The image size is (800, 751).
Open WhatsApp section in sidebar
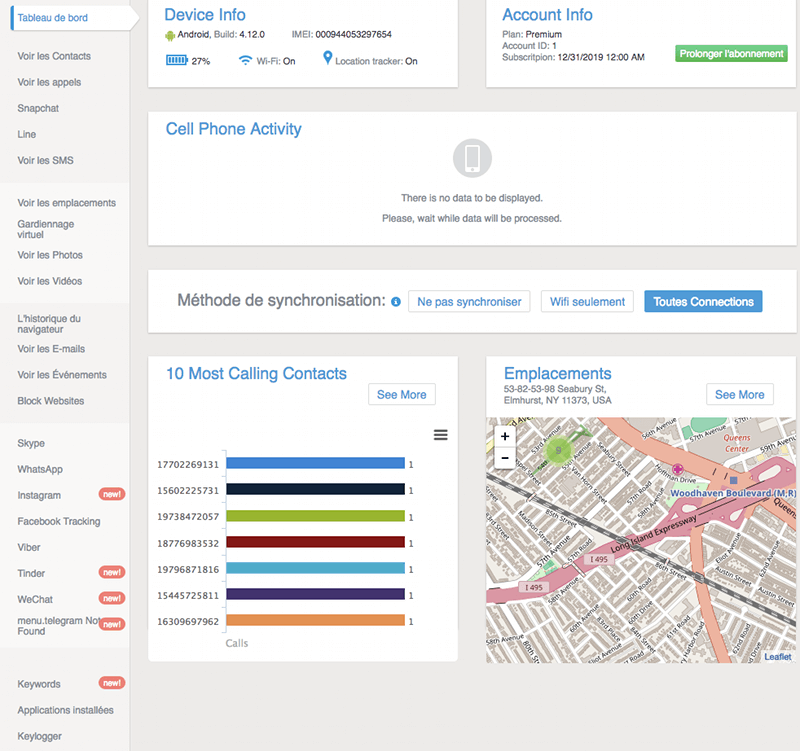pyautogui.click(x=40, y=469)
